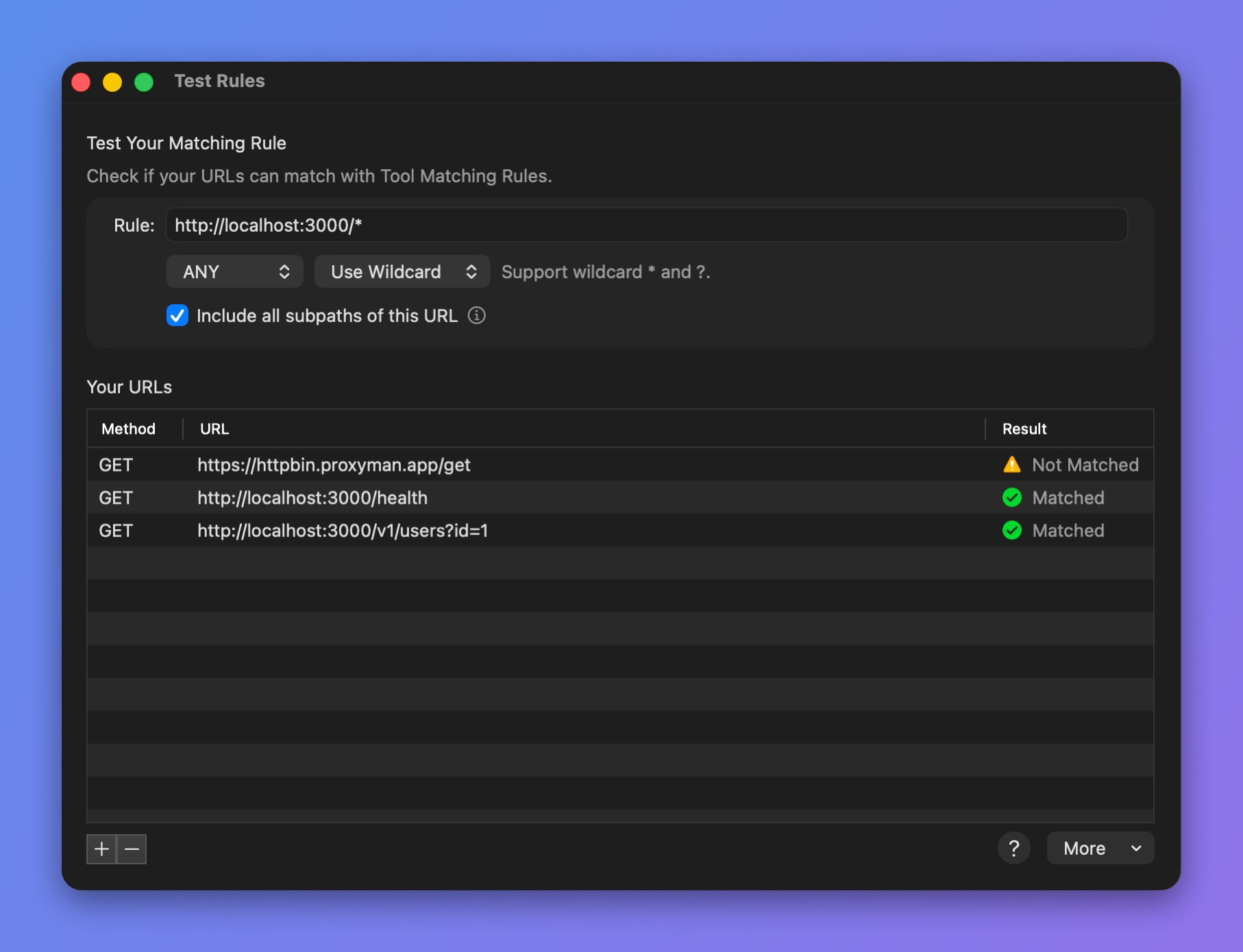This screenshot has height=952, width=1243.
Task: Click Matched result for health row
Action: 1068,498
